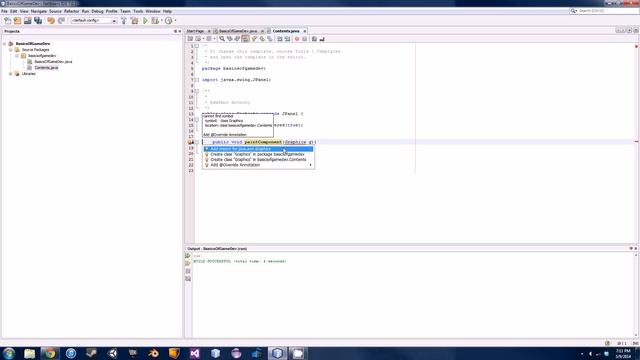Open the File menu

(4, 11)
